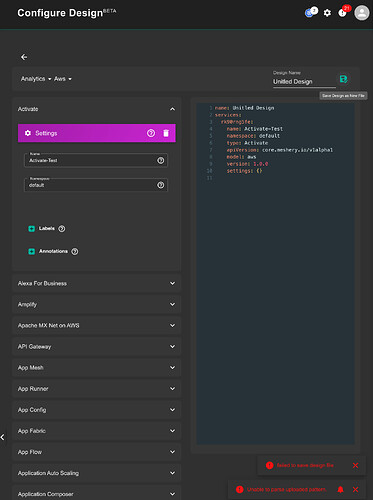Open the Aws model dropdown

tap(63, 79)
